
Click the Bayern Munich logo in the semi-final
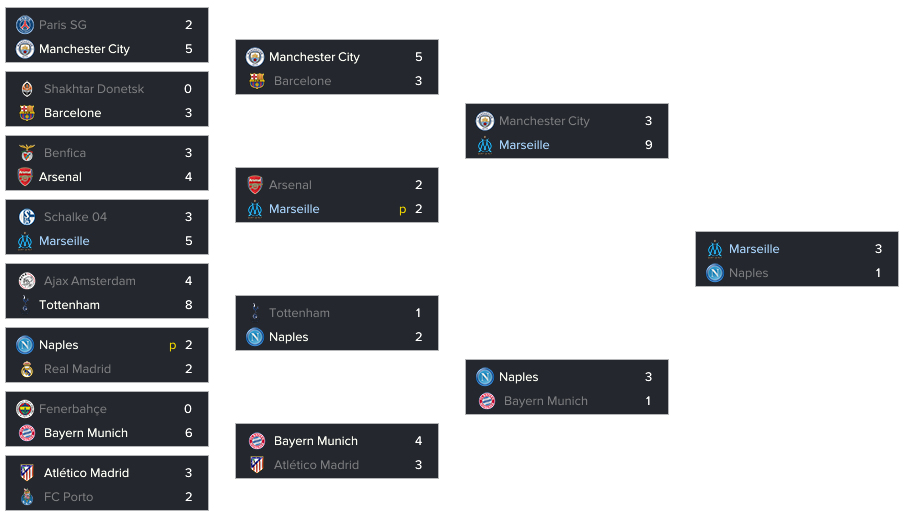[x=486, y=401]
